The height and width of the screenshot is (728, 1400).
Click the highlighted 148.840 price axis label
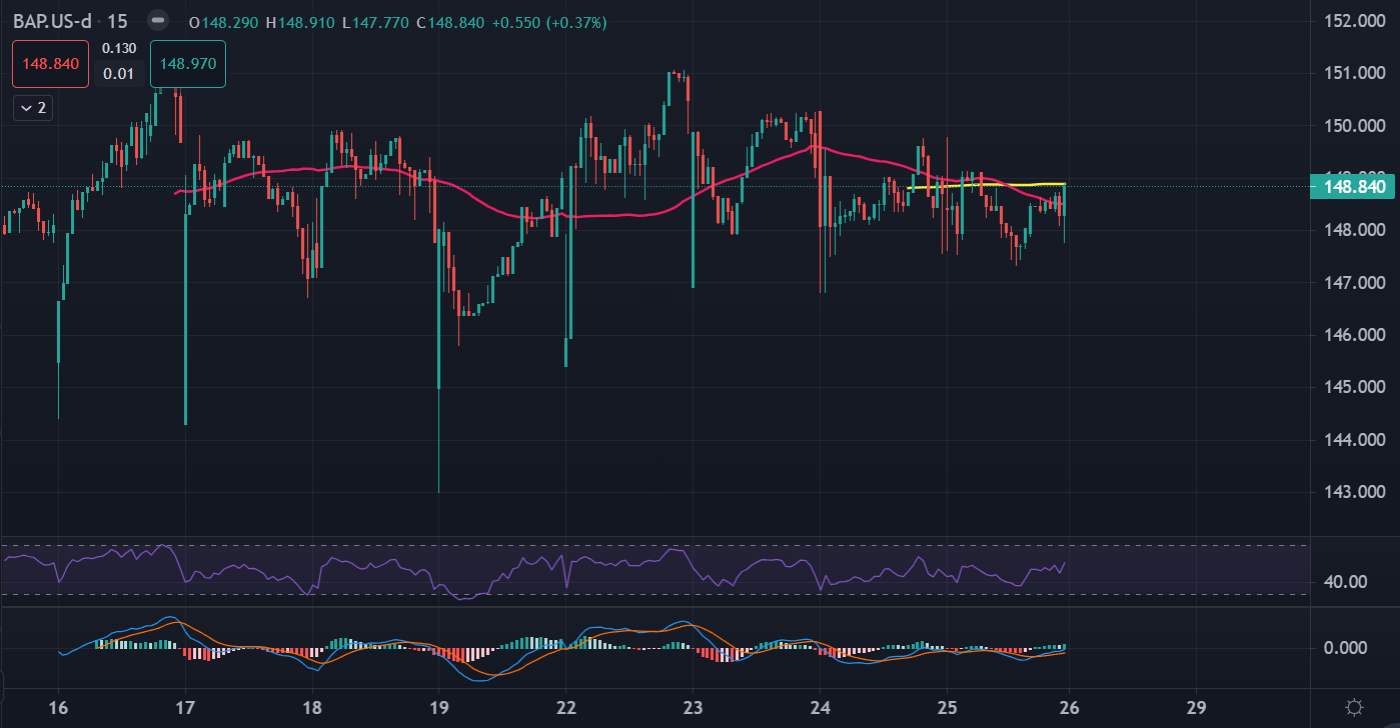click(x=1354, y=187)
